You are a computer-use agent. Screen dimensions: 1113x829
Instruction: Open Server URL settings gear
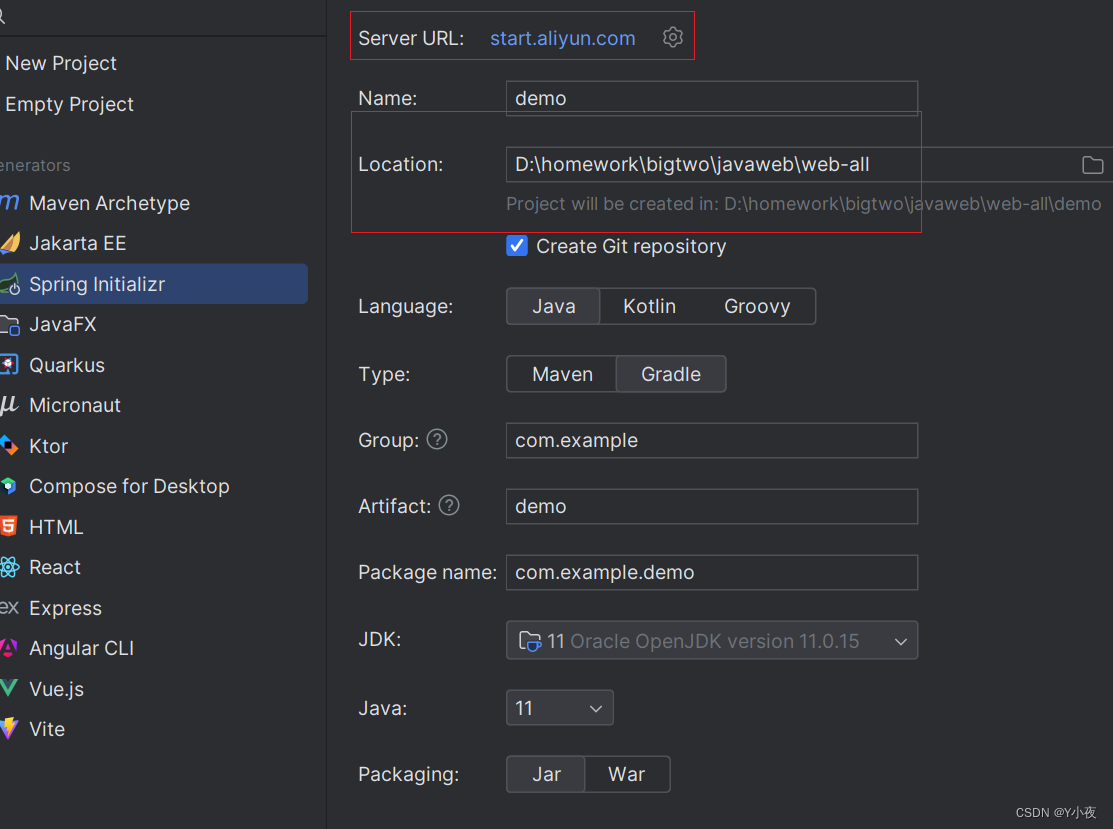[x=672, y=37]
